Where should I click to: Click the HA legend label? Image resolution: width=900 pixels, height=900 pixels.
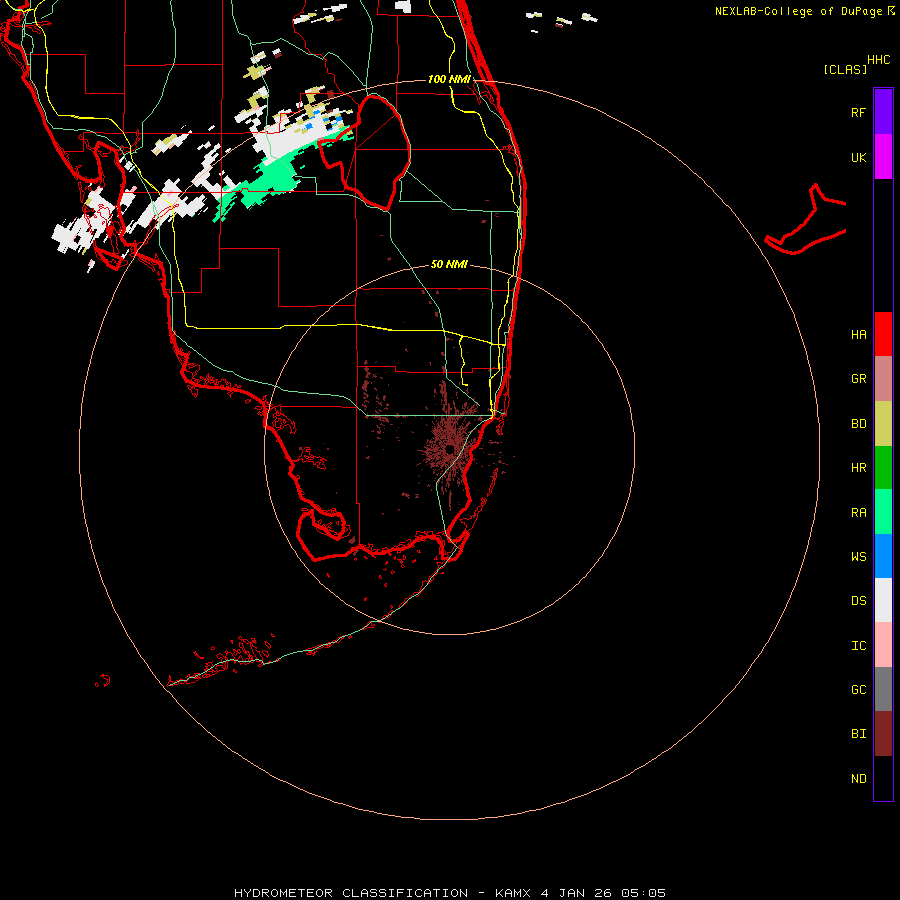858,334
